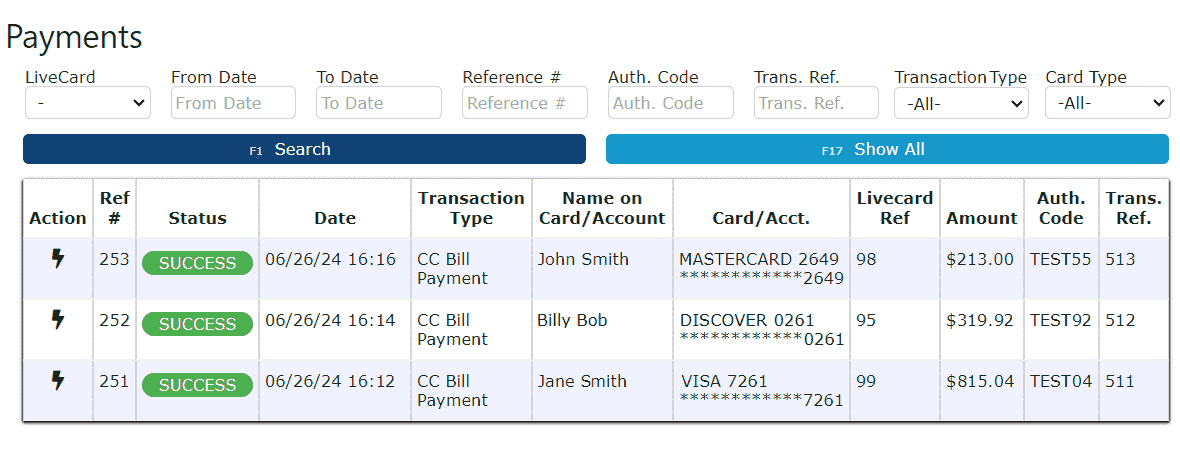
Task: Click the Show All button
Action: point(887,149)
